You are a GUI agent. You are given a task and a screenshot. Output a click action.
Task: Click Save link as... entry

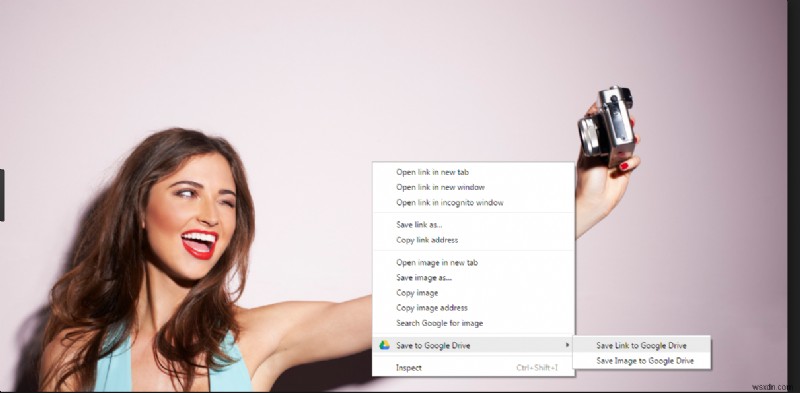point(473,225)
